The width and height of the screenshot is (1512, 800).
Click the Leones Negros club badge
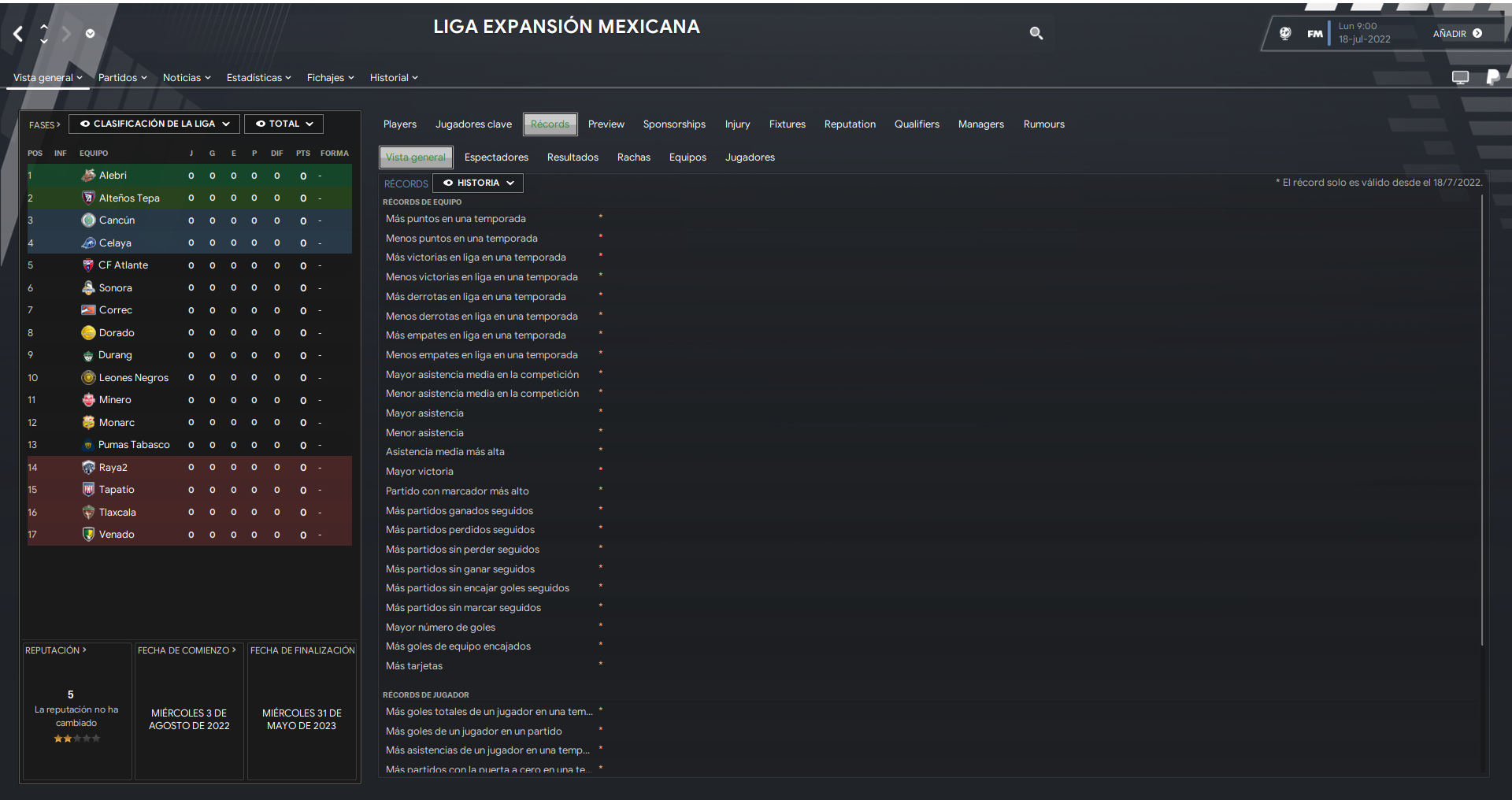coord(88,377)
